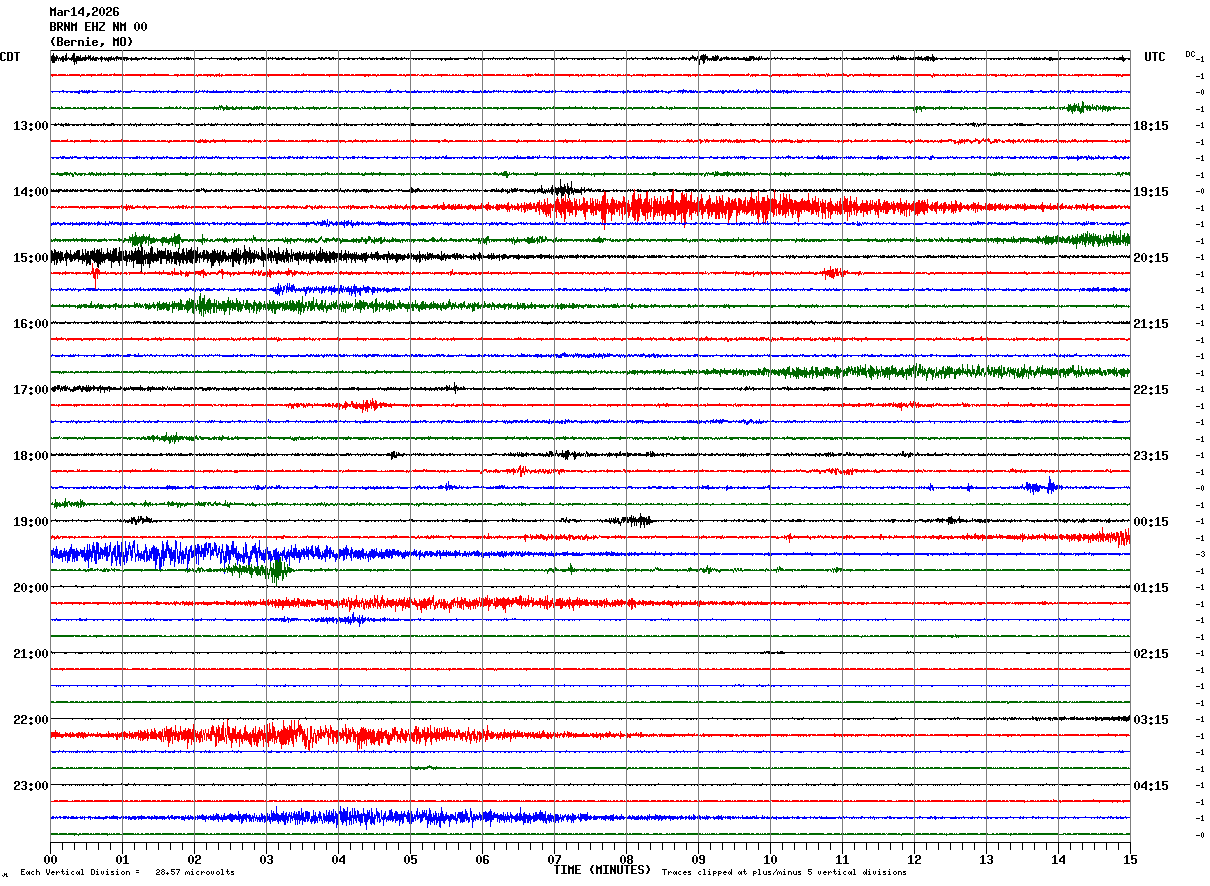Select the 17:00 CDT time label

(x=30, y=390)
